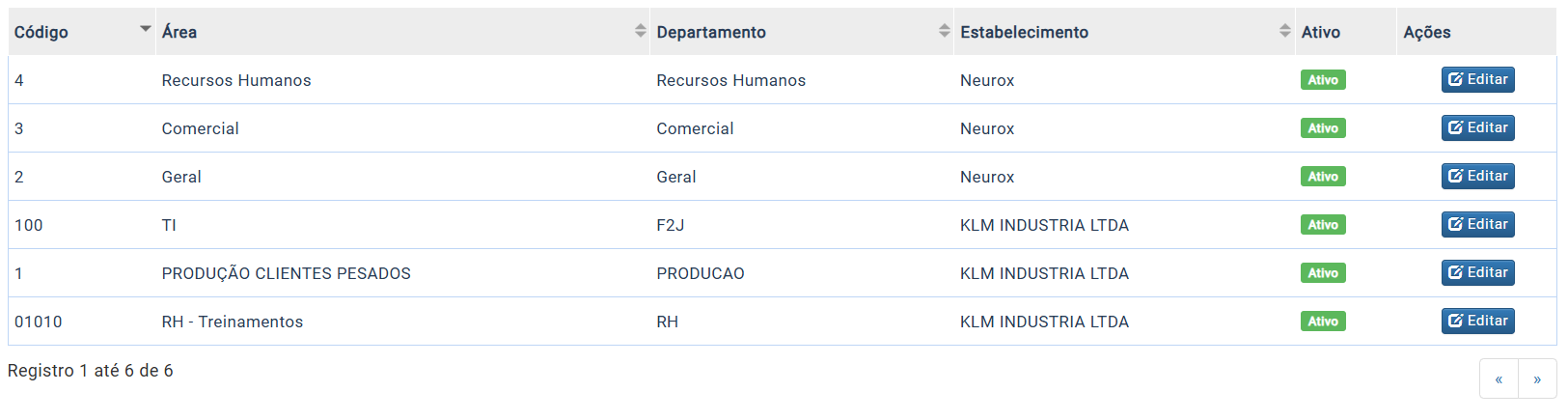Click the Ativo badge for code 100 row

[1323, 225]
